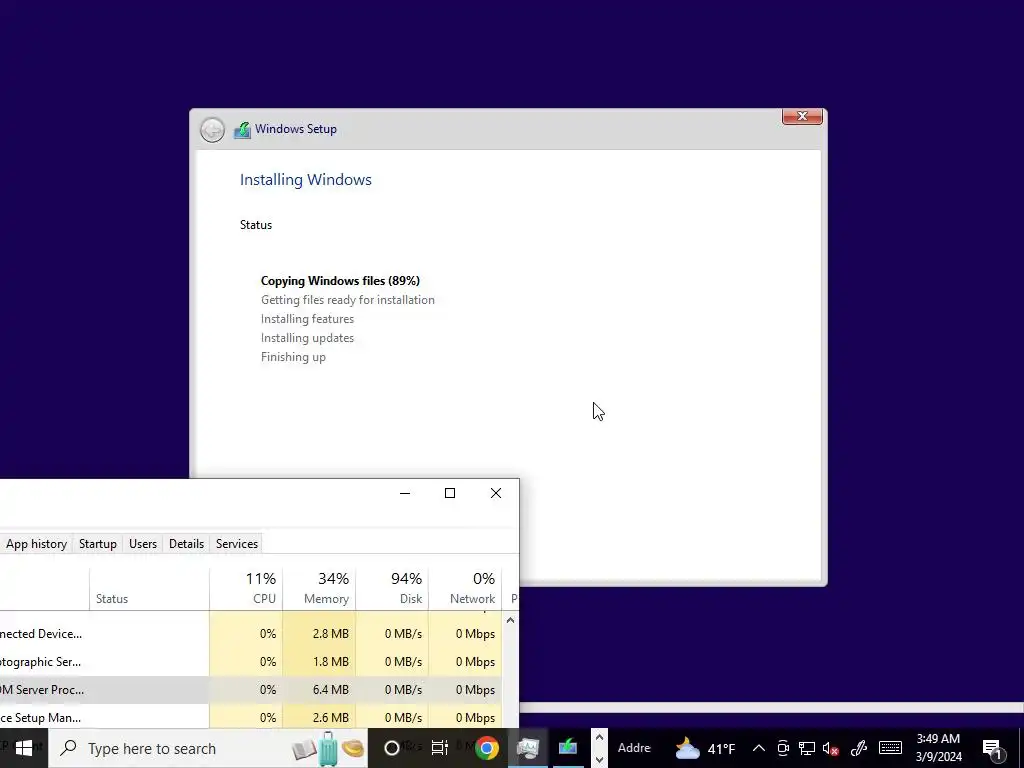This screenshot has width=1024, height=768.
Task: Click the taskbar toolbar scroll down arrow
Action: [599, 759]
